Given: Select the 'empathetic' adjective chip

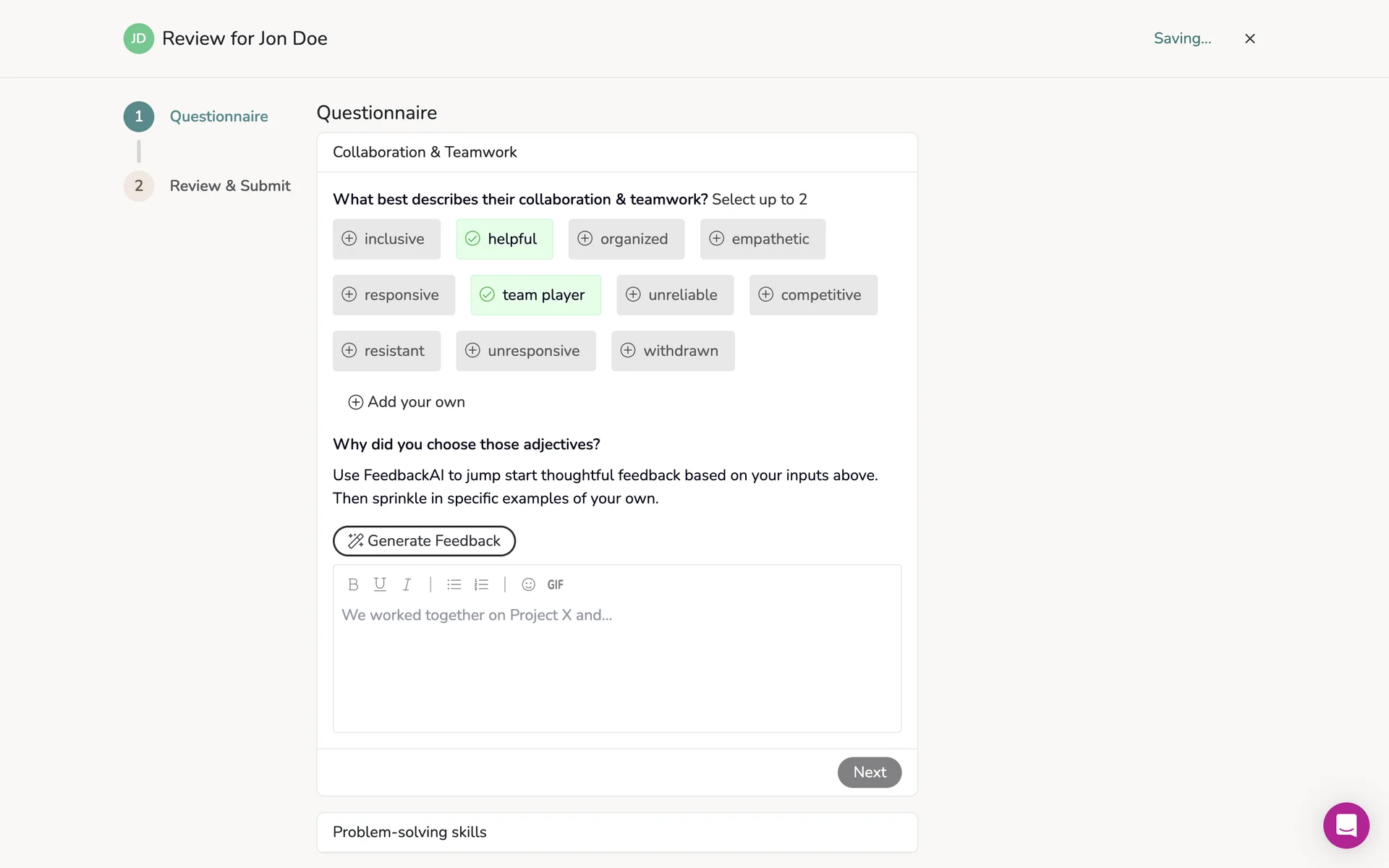Looking at the screenshot, I should click(x=763, y=239).
